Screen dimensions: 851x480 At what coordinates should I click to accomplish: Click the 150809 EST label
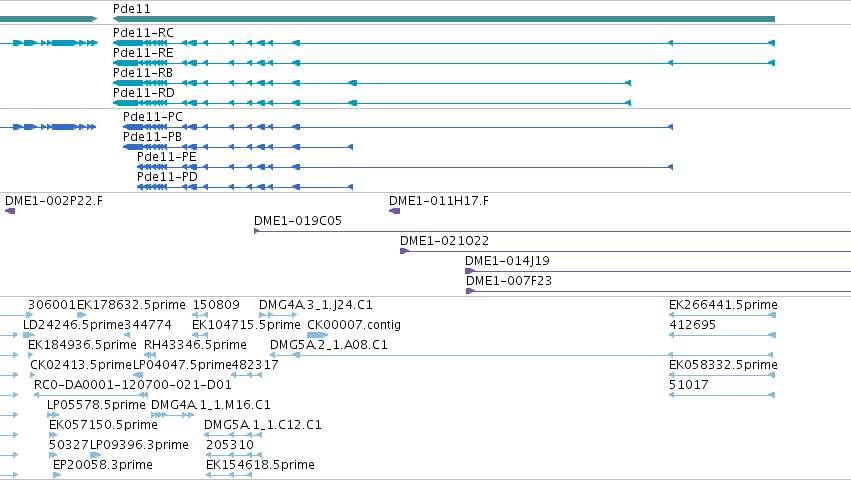click(216, 305)
